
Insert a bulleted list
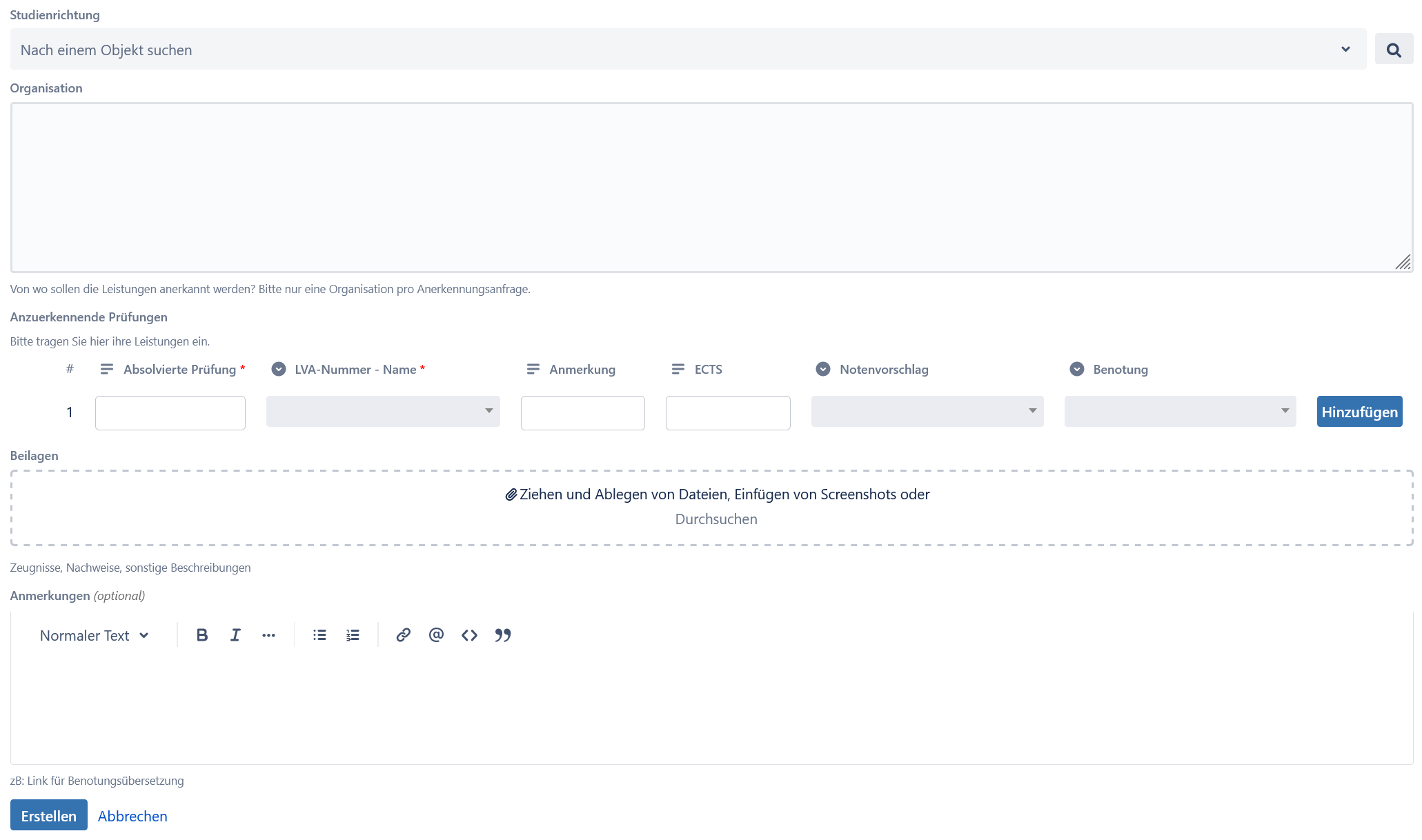(319, 635)
